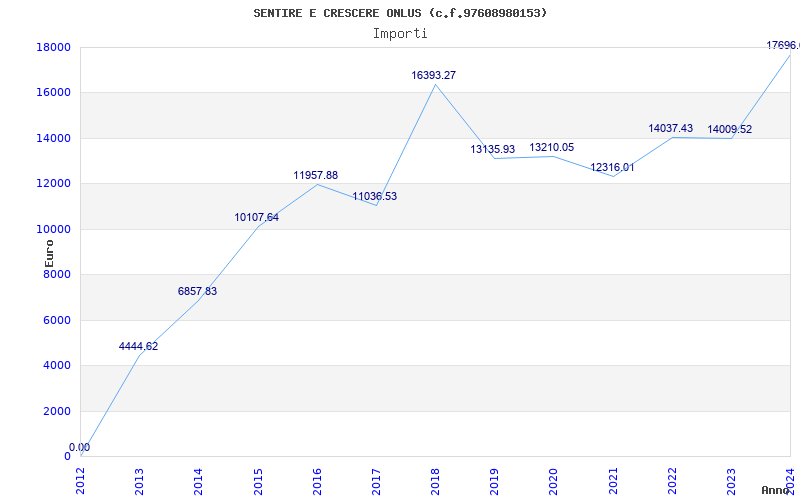Click y-axis tick 10000
Screen dimensions: 800x500
click(x=53, y=230)
